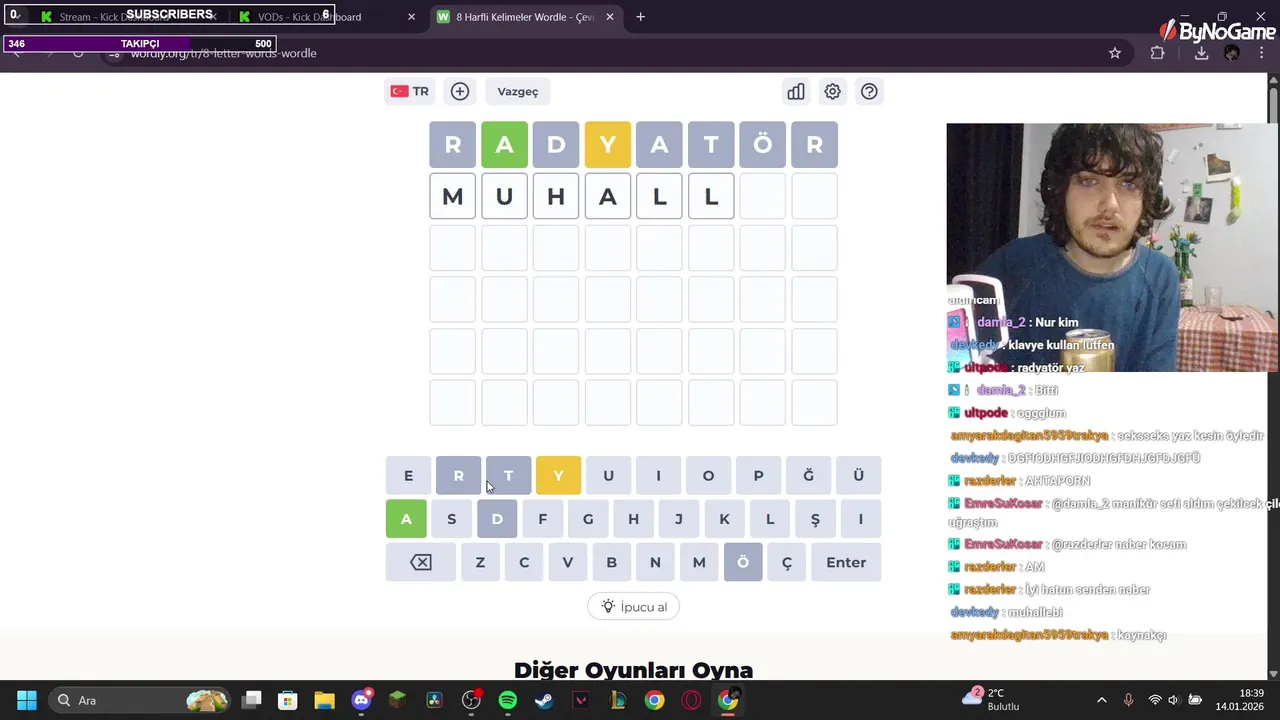Close the 8 Harfli Kelimeler Wordle tab
Viewport: 1280px width, 720px height.
610,17
